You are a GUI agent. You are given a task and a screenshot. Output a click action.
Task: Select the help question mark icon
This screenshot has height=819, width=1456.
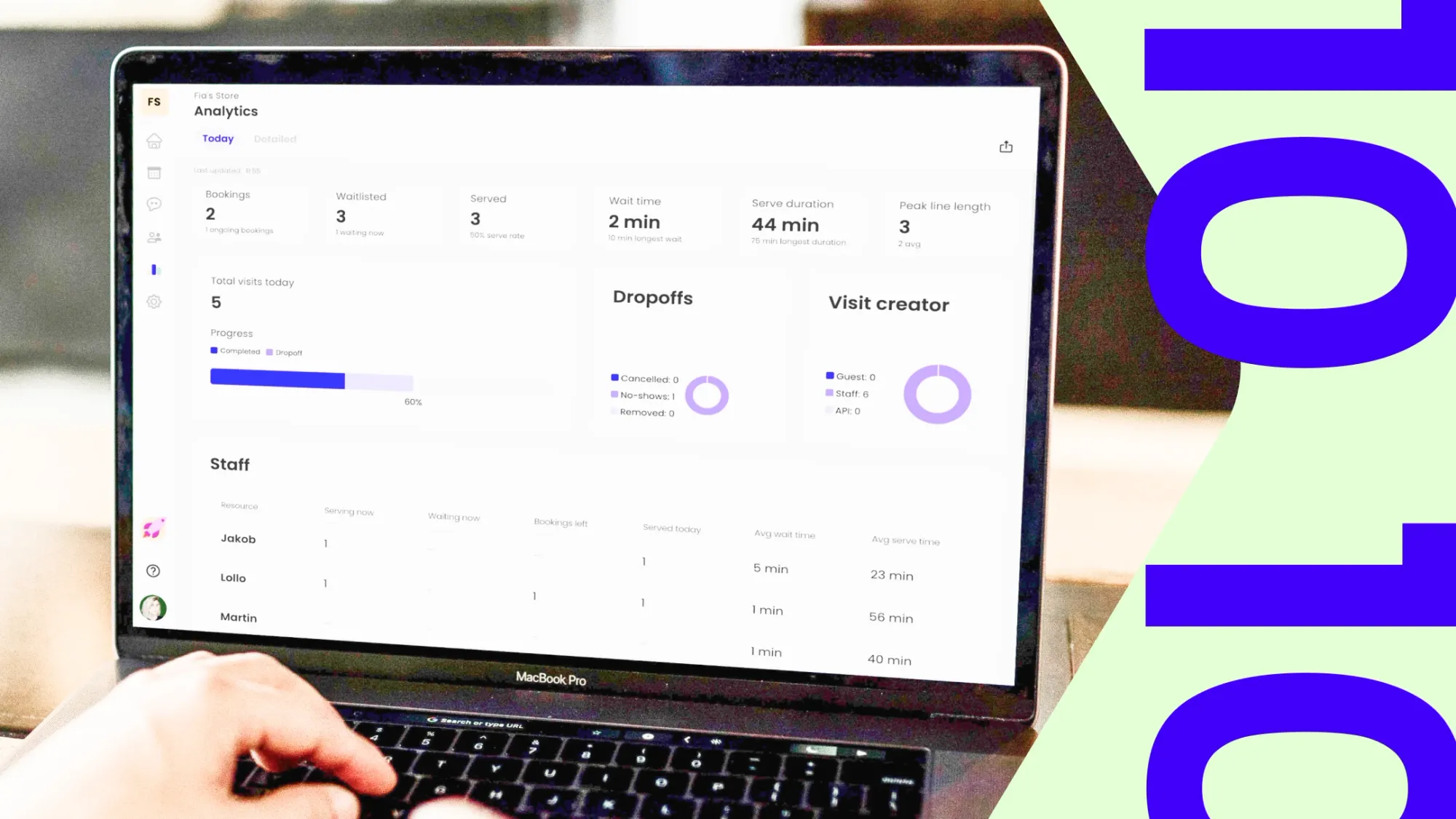pyautogui.click(x=153, y=570)
